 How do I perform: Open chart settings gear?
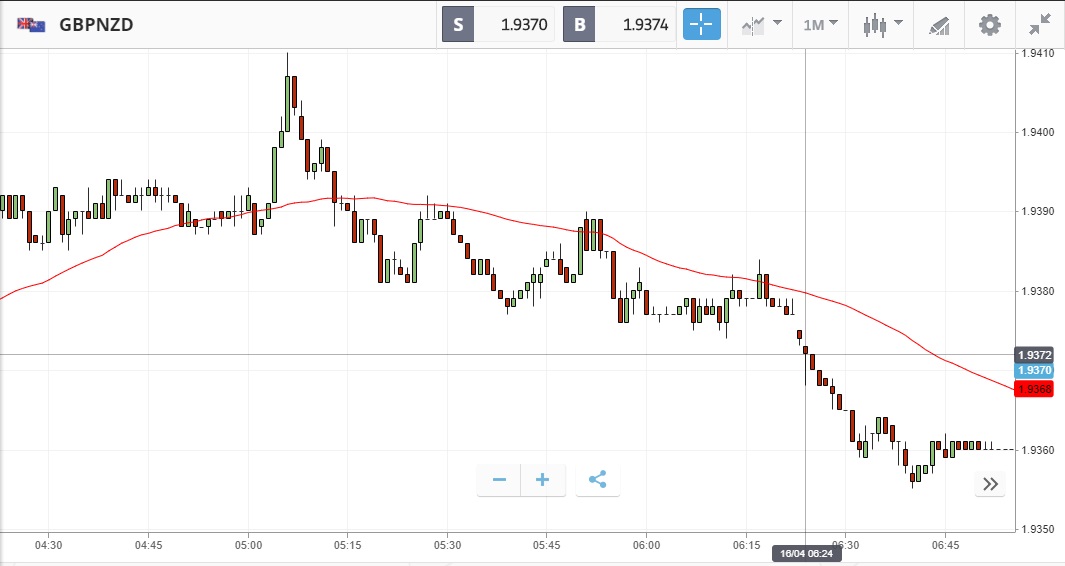tap(989, 24)
